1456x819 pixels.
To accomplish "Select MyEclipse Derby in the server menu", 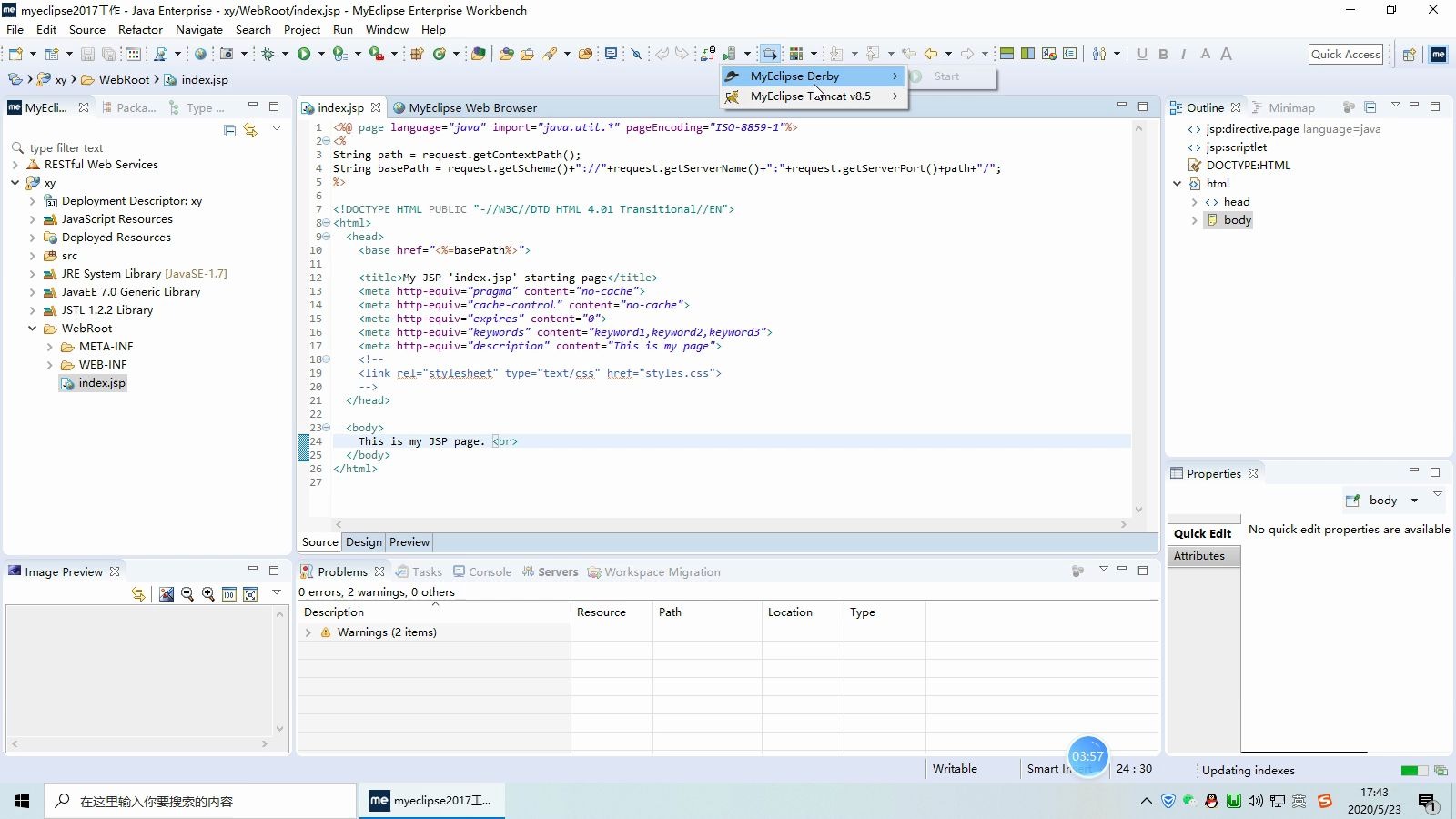I will click(814, 76).
